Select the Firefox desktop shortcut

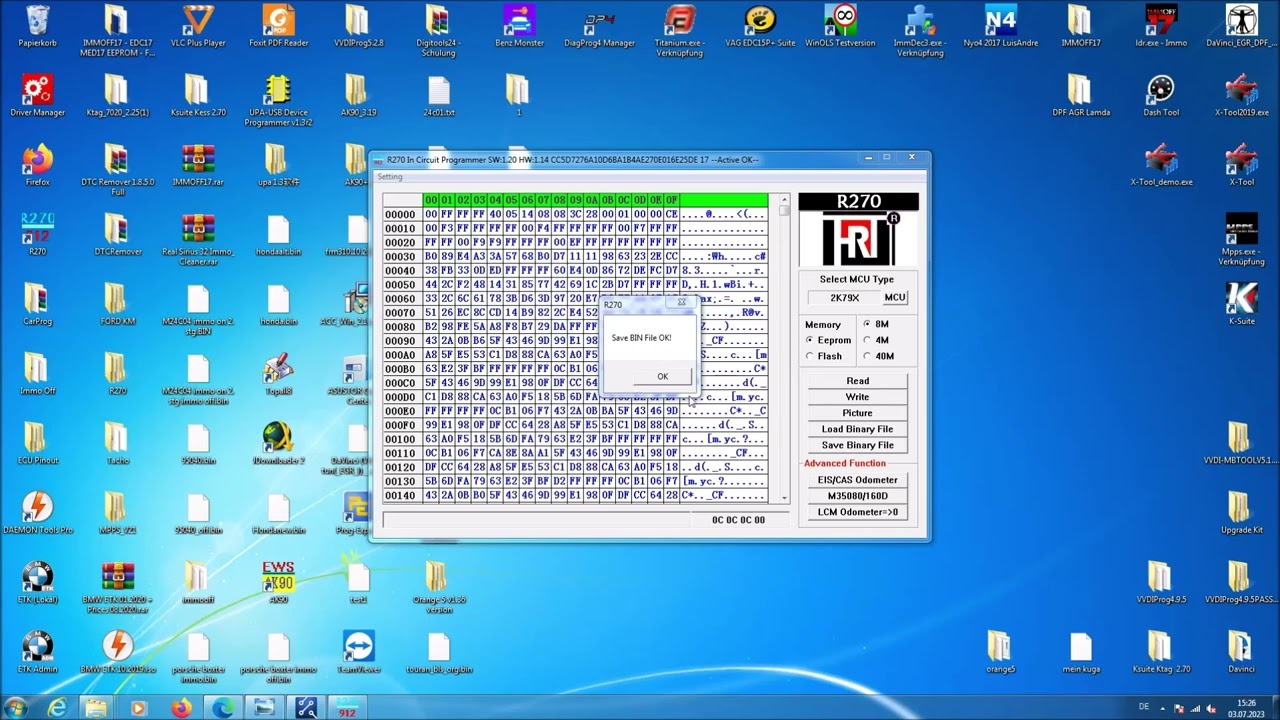[x=38, y=165]
